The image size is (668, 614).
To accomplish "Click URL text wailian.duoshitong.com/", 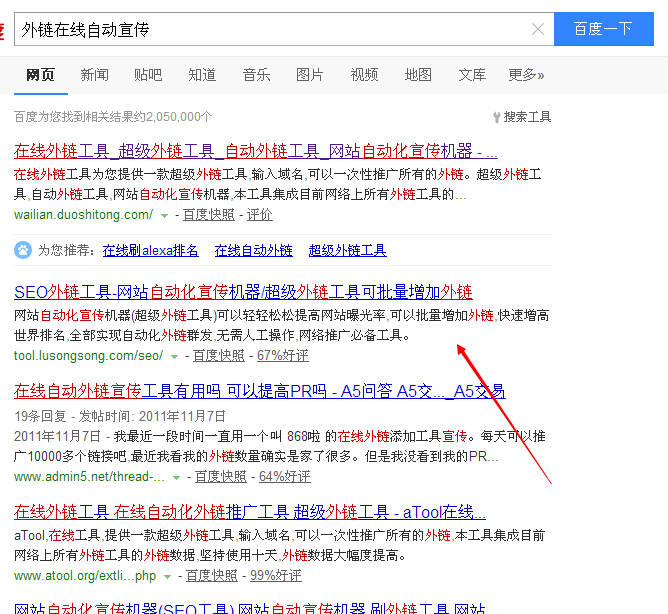I will pyautogui.click(x=84, y=214).
